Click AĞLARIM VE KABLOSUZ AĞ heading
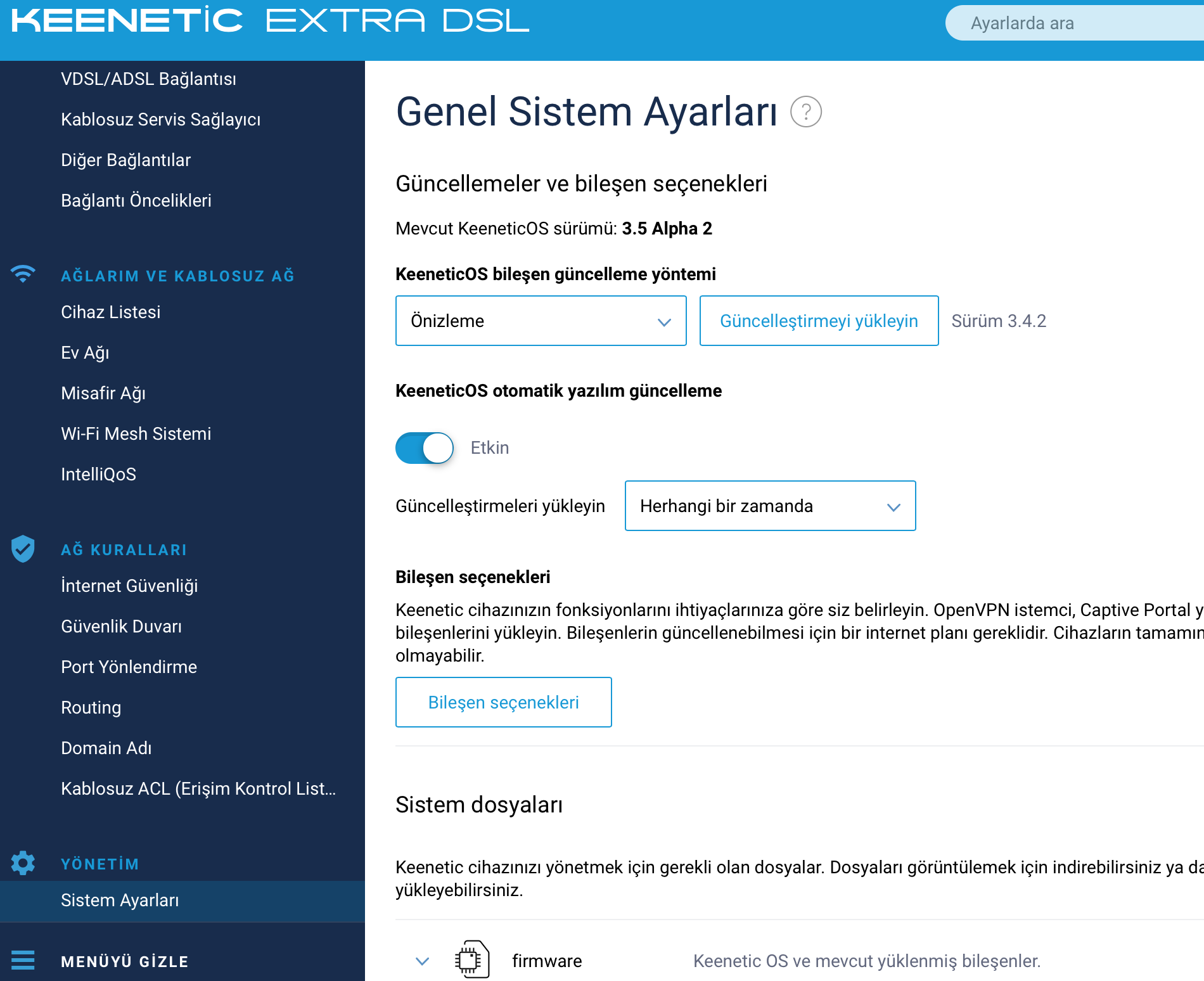The height and width of the screenshot is (981, 1204). [x=177, y=276]
